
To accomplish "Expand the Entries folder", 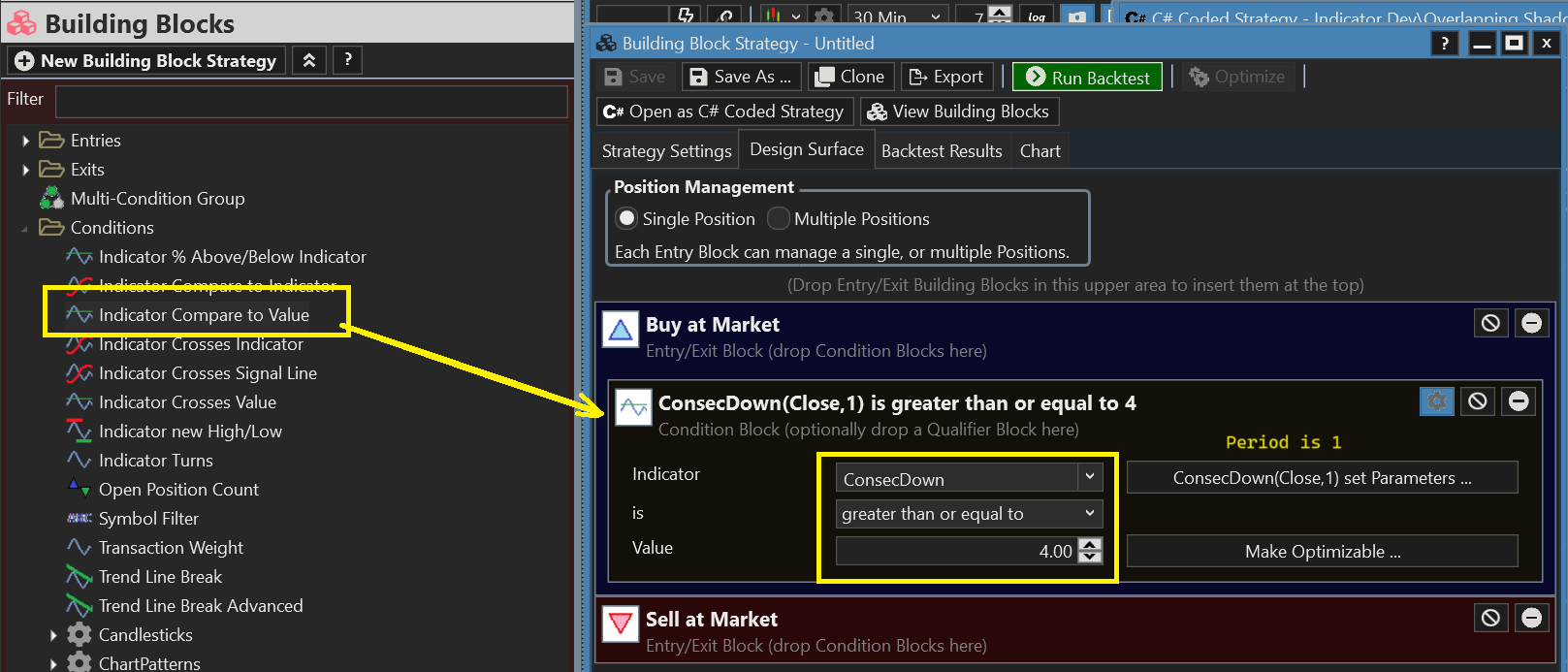I will point(26,141).
